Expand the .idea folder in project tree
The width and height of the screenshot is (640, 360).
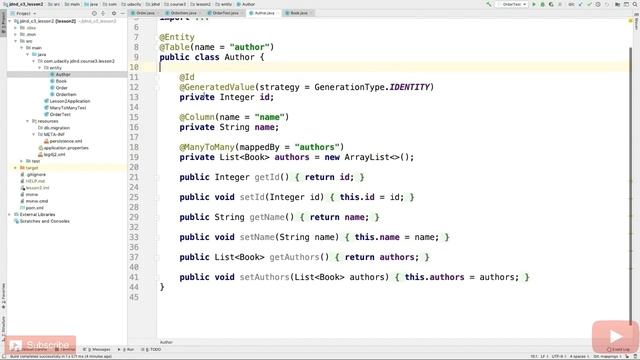tap(16, 28)
